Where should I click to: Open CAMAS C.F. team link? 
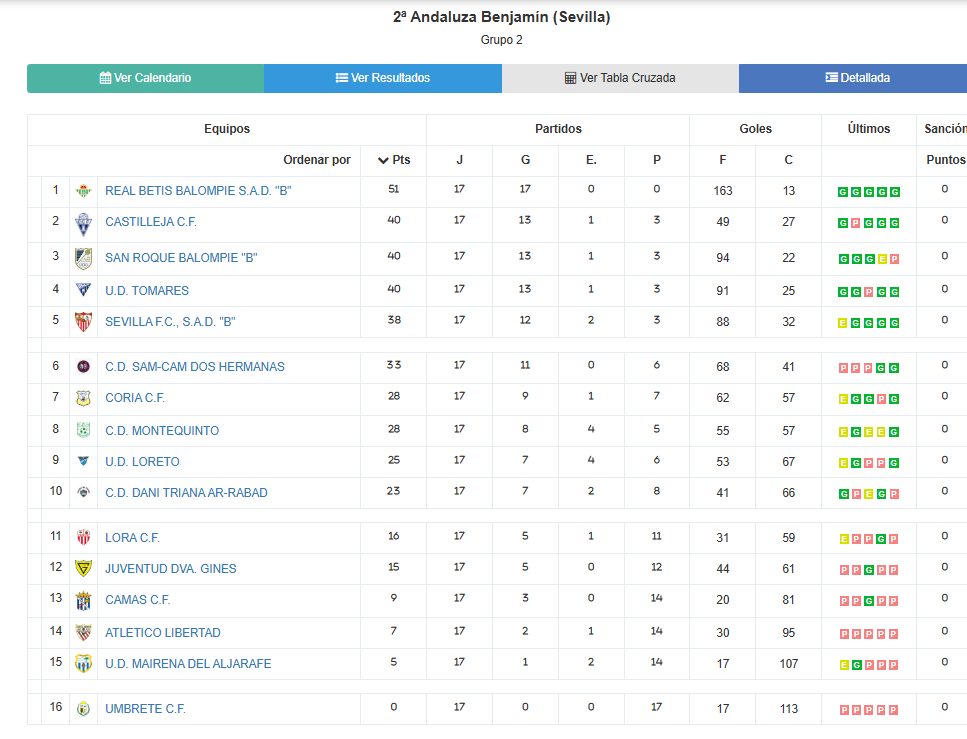(x=138, y=600)
